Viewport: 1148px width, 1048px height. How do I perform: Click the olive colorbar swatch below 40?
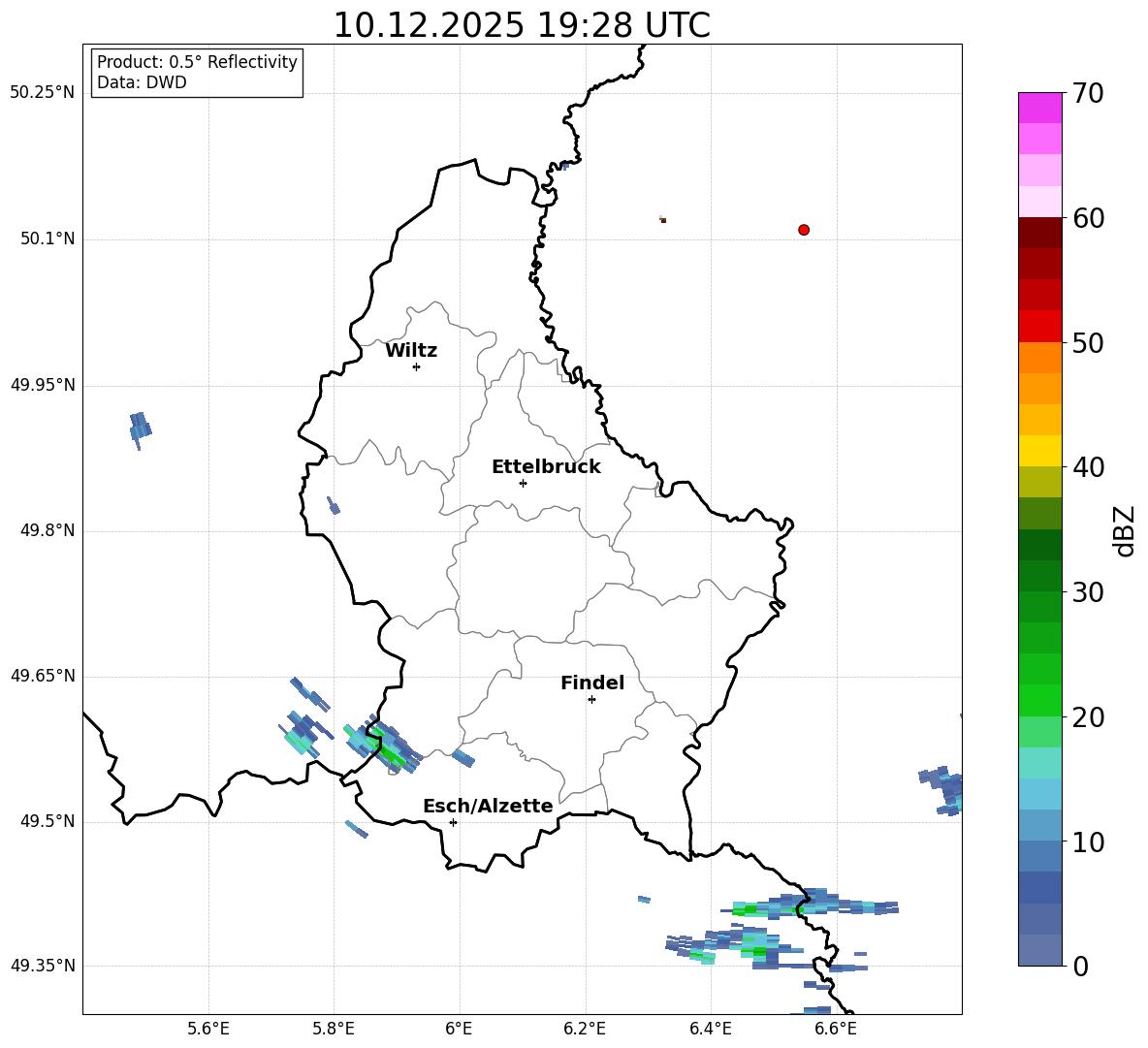[1039, 482]
